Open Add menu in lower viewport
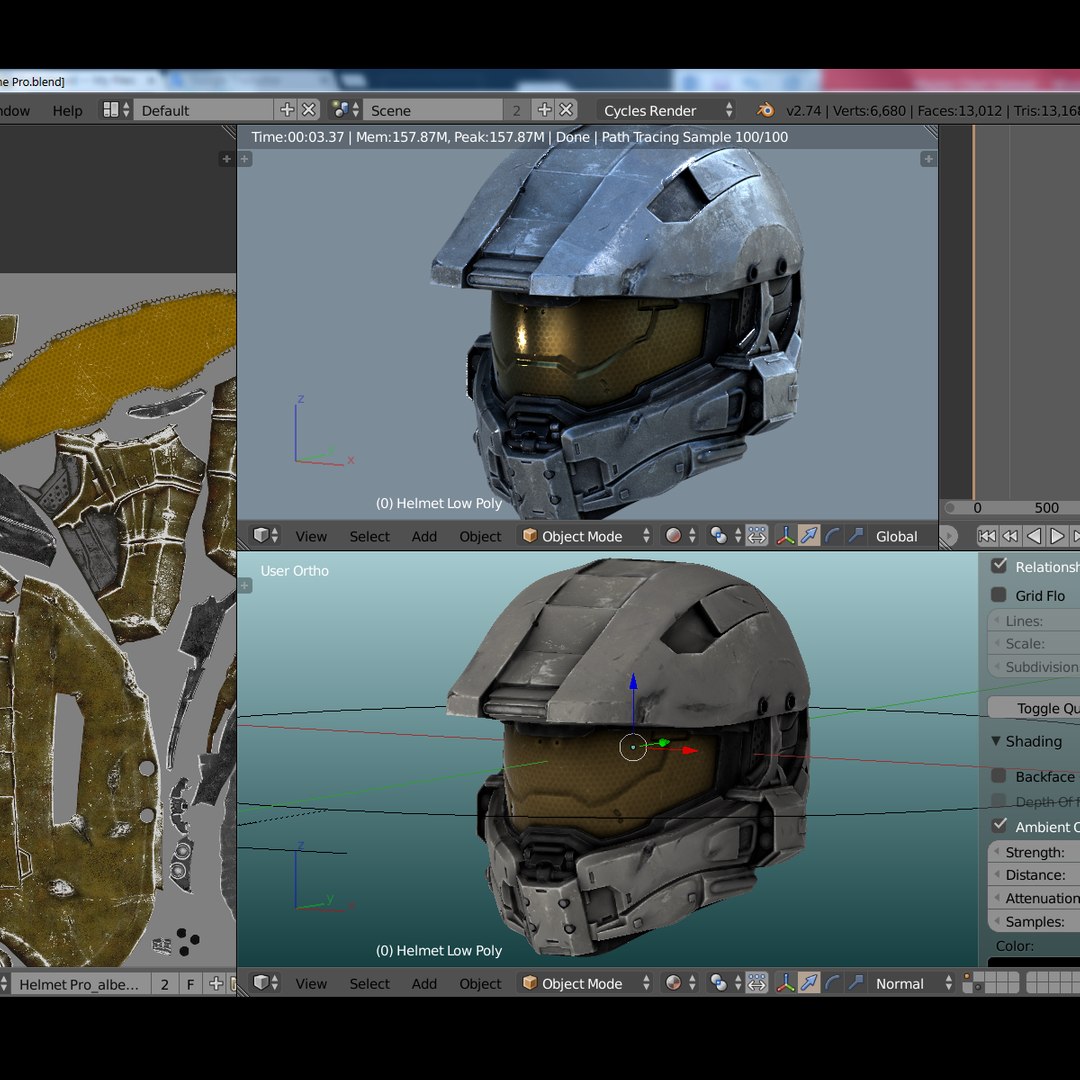1080x1080 pixels. pyautogui.click(x=424, y=984)
